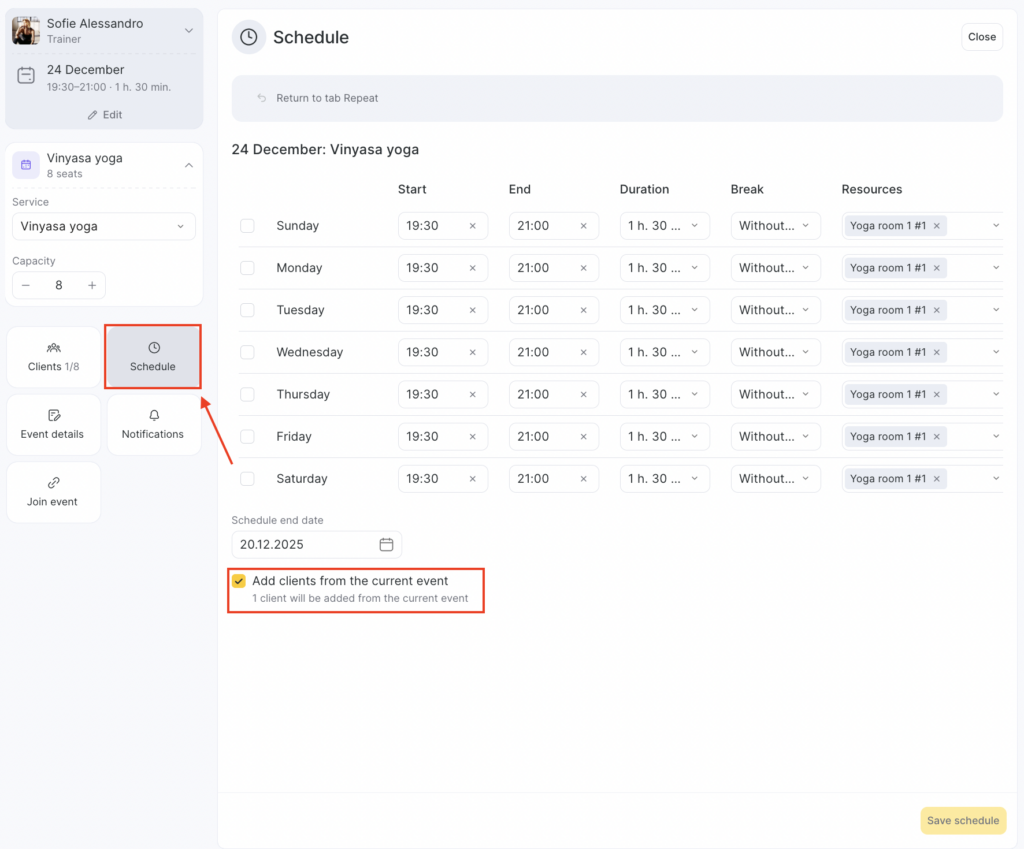1024x849 pixels.
Task: Remove Yoga room 1 #1 tag from Tuesday
Action: 937,310
